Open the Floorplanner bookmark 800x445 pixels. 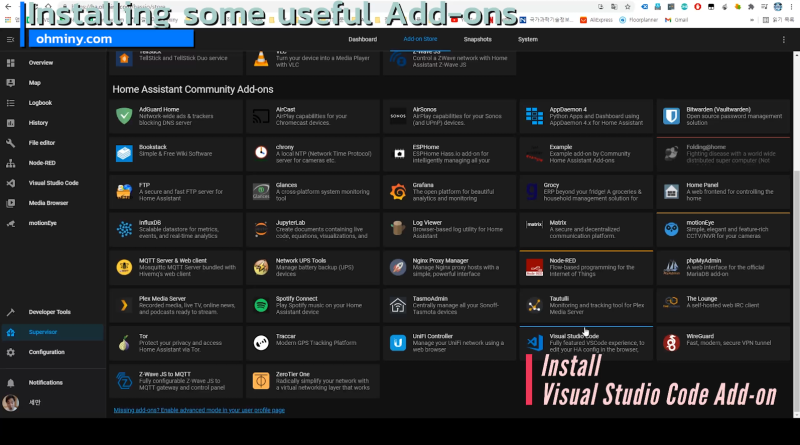click(x=639, y=20)
